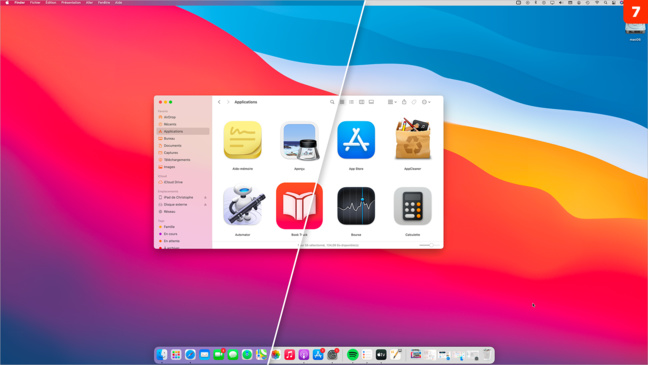Open FaceTime from the Dock
This screenshot has width=648, height=365.
[x=219, y=354]
